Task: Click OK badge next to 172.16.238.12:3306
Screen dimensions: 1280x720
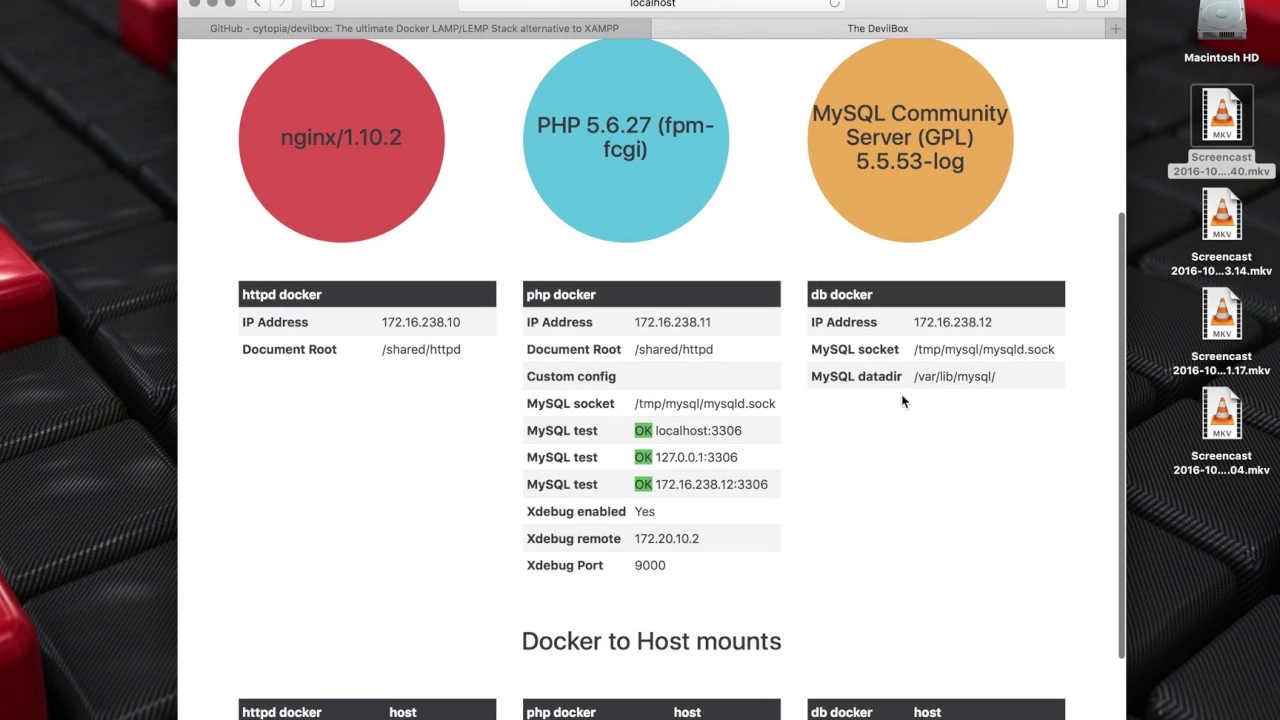Action: pyautogui.click(x=643, y=484)
